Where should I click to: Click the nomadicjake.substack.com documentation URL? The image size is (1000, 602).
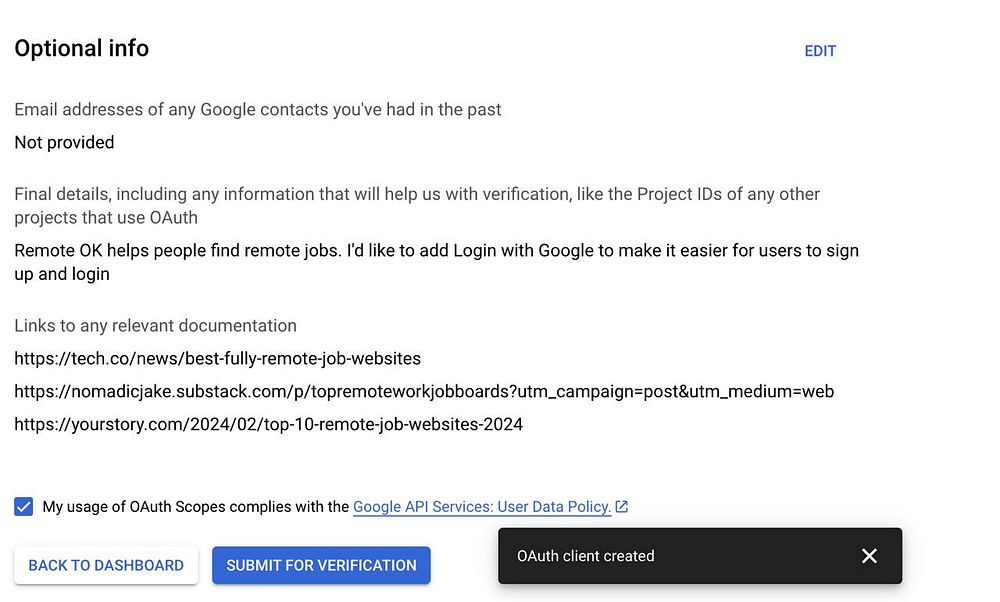point(424,391)
